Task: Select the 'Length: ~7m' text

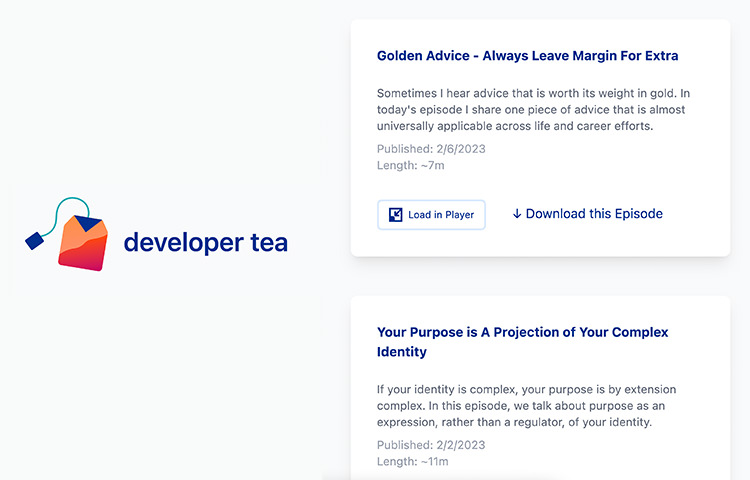Action: 410,165
